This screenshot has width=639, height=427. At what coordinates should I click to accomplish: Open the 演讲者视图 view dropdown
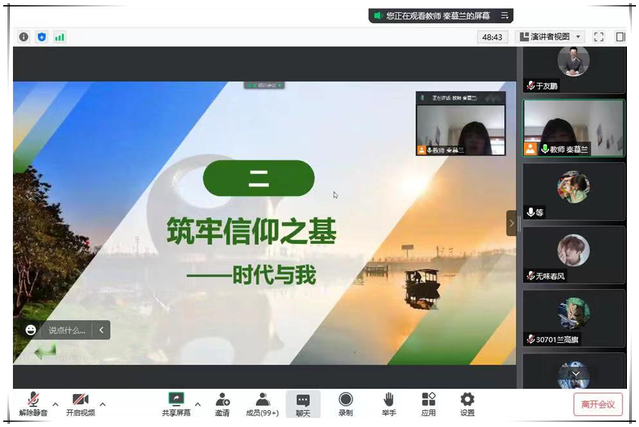click(550, 37)
